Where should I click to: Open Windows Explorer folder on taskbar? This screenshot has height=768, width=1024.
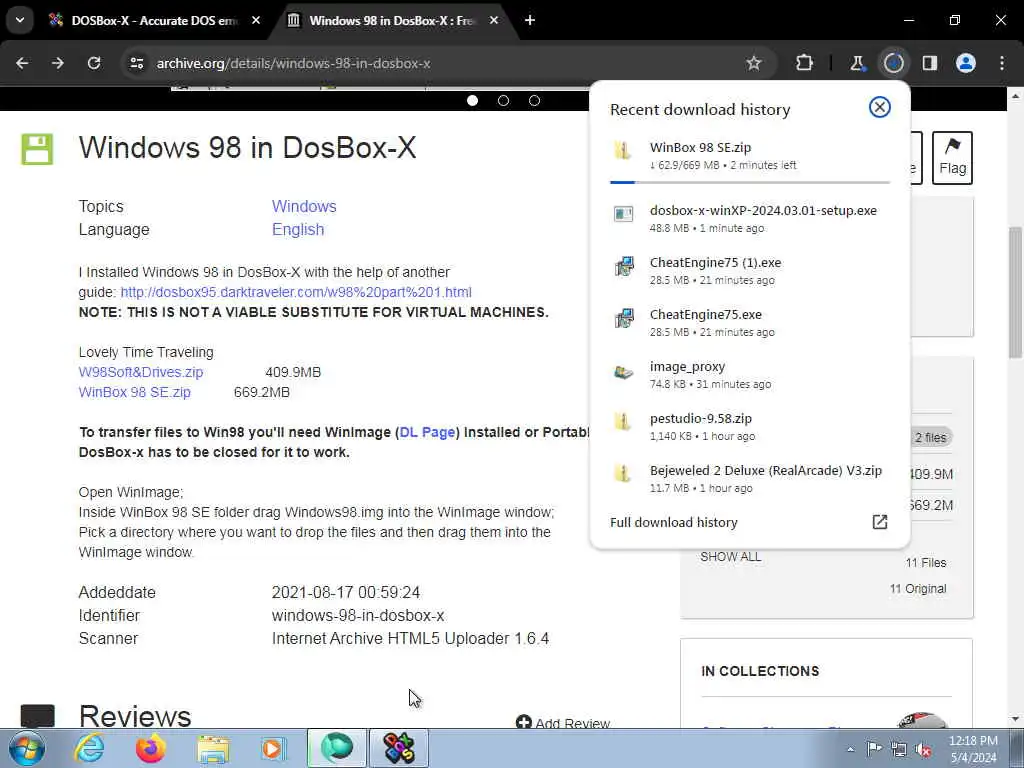(213, 748)
